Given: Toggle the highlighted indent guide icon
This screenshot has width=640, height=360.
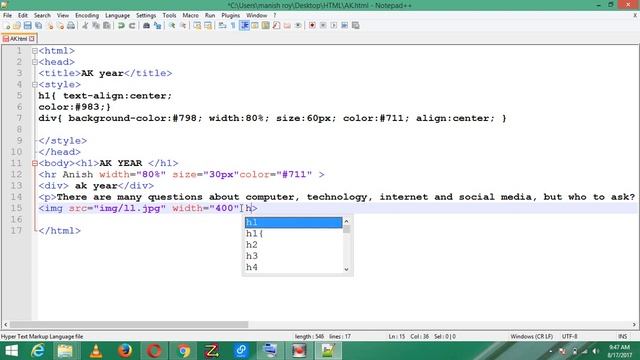Looking at the screenshot, I should (244, 25).
